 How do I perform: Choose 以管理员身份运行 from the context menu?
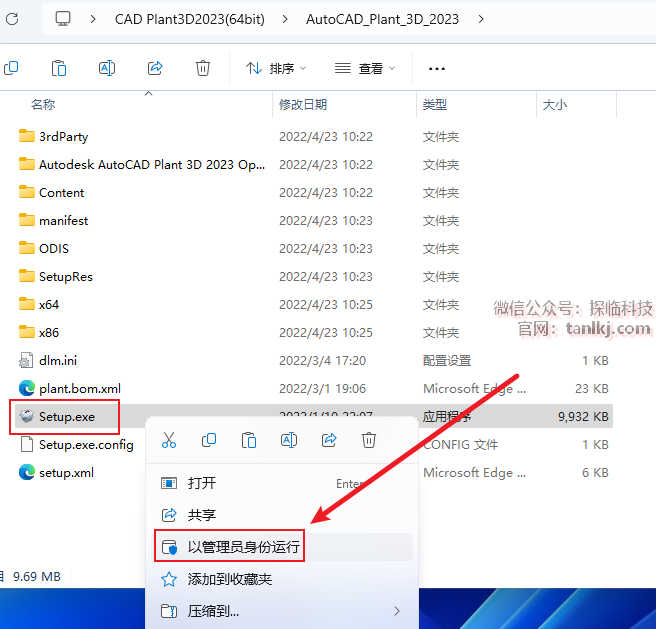point(283,547)
